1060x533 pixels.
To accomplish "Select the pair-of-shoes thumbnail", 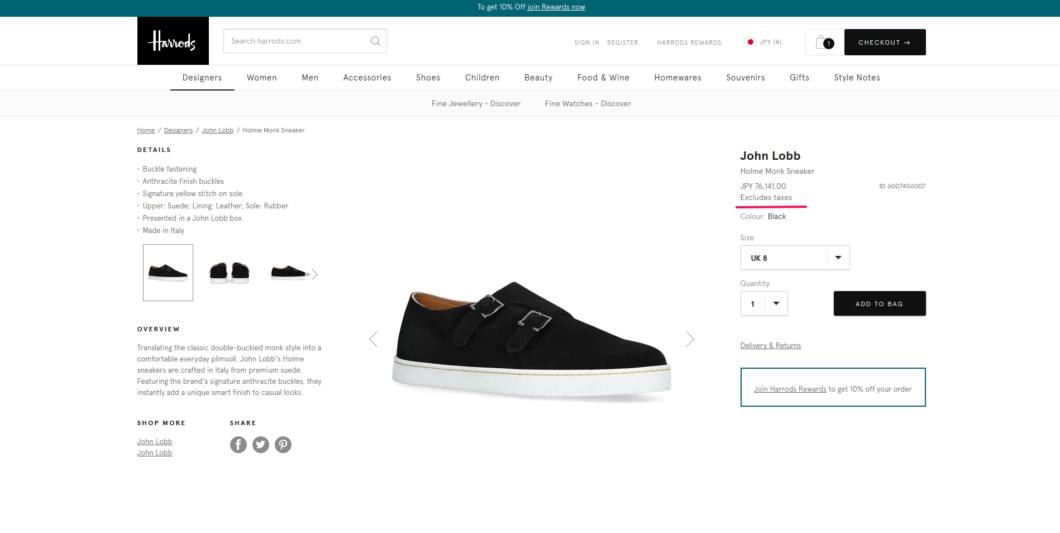I will [229, 272].
